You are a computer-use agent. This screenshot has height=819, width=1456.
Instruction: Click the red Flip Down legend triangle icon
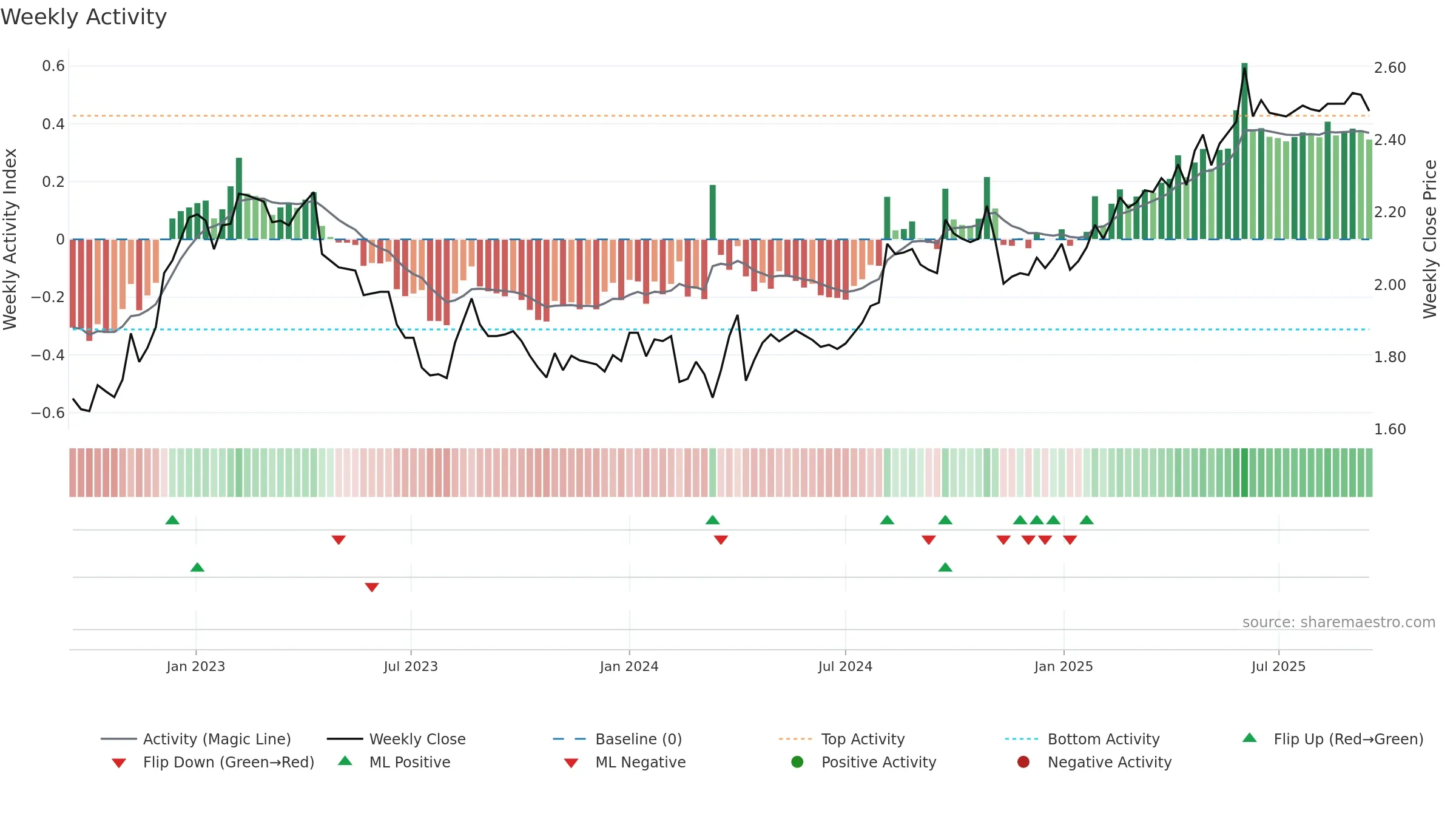119,763
